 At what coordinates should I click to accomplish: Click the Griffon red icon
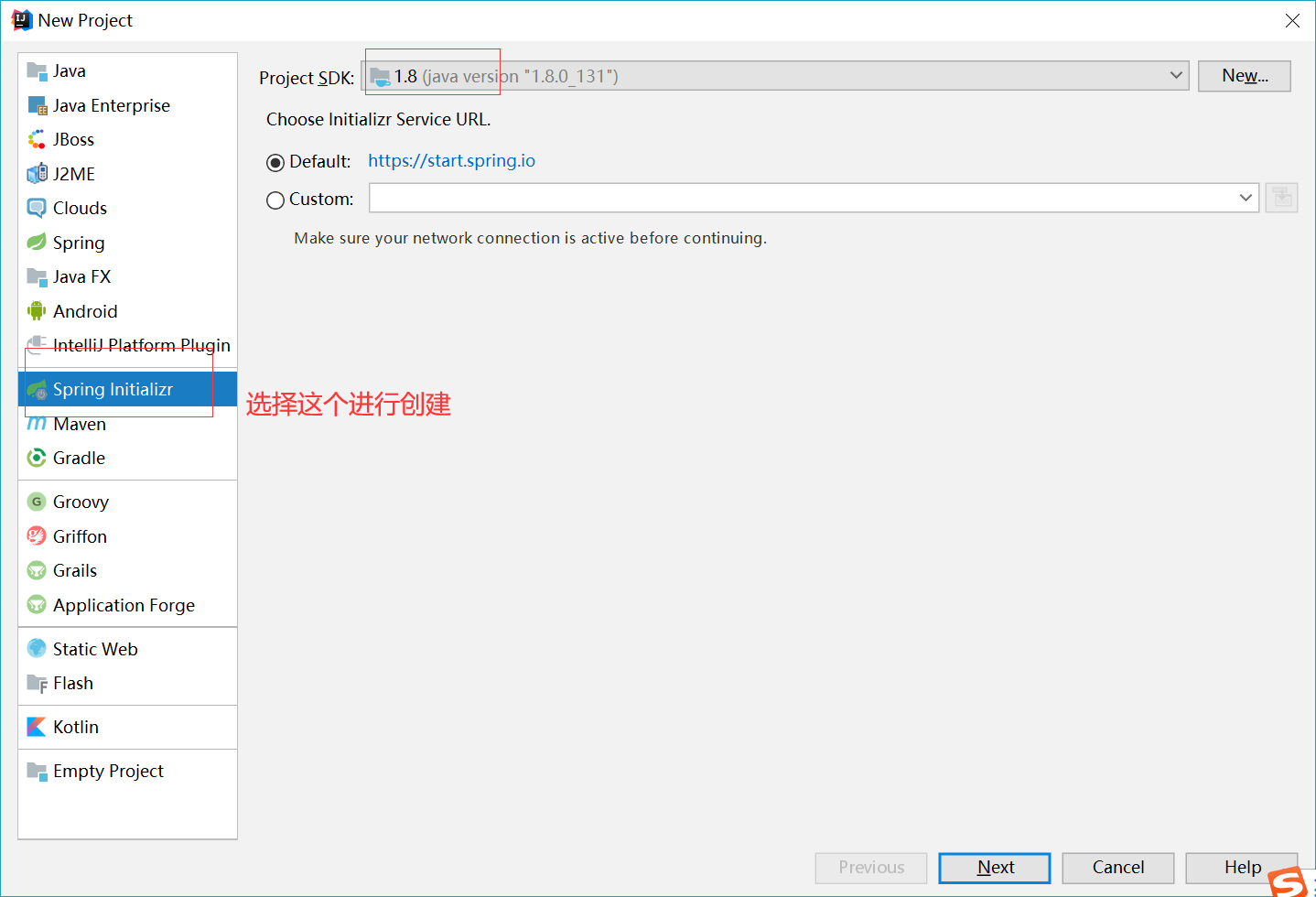(x=37, y=536)
